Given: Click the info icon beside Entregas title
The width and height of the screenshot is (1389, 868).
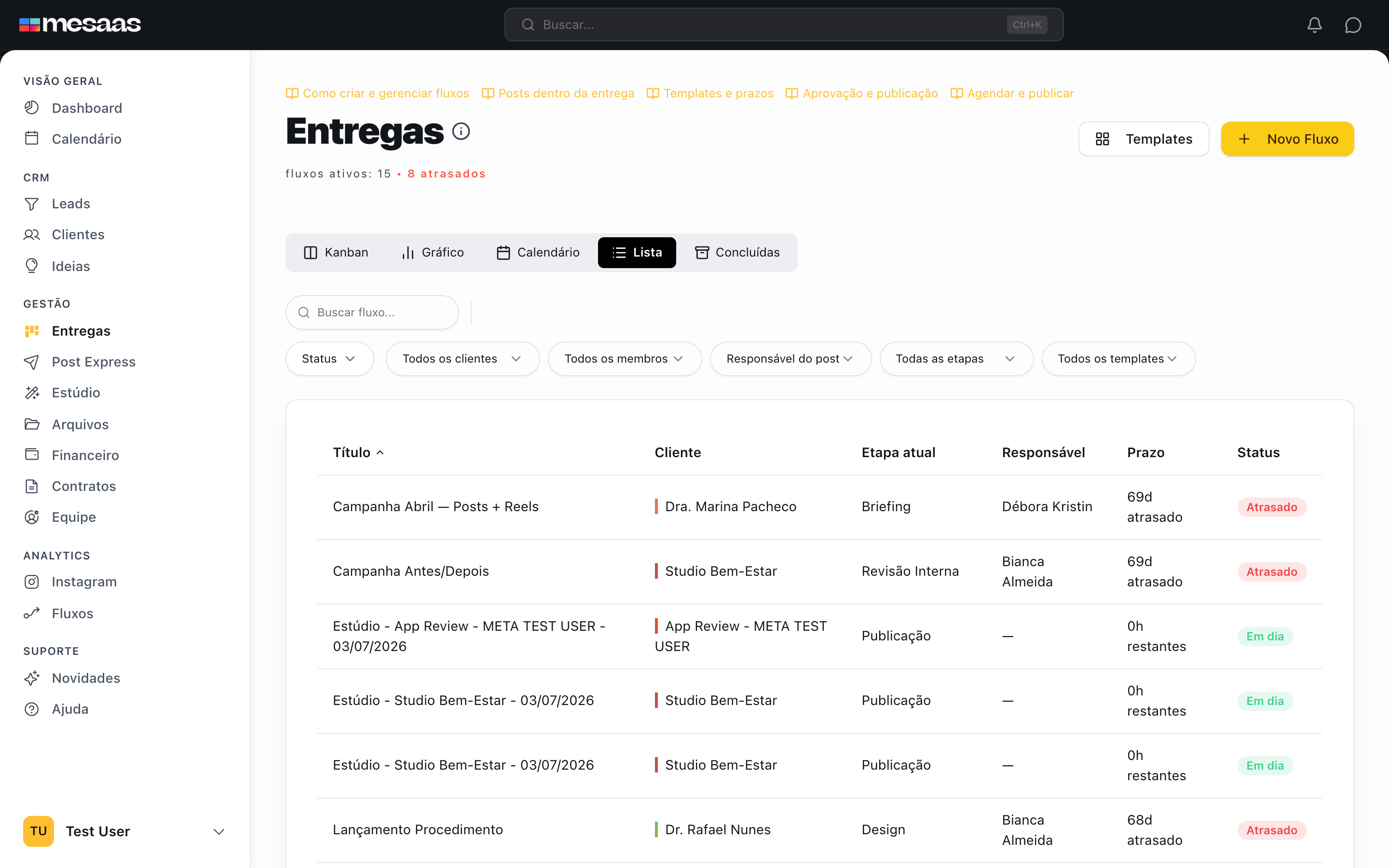Looking at the screenshot, I should [x=461, y=132].
